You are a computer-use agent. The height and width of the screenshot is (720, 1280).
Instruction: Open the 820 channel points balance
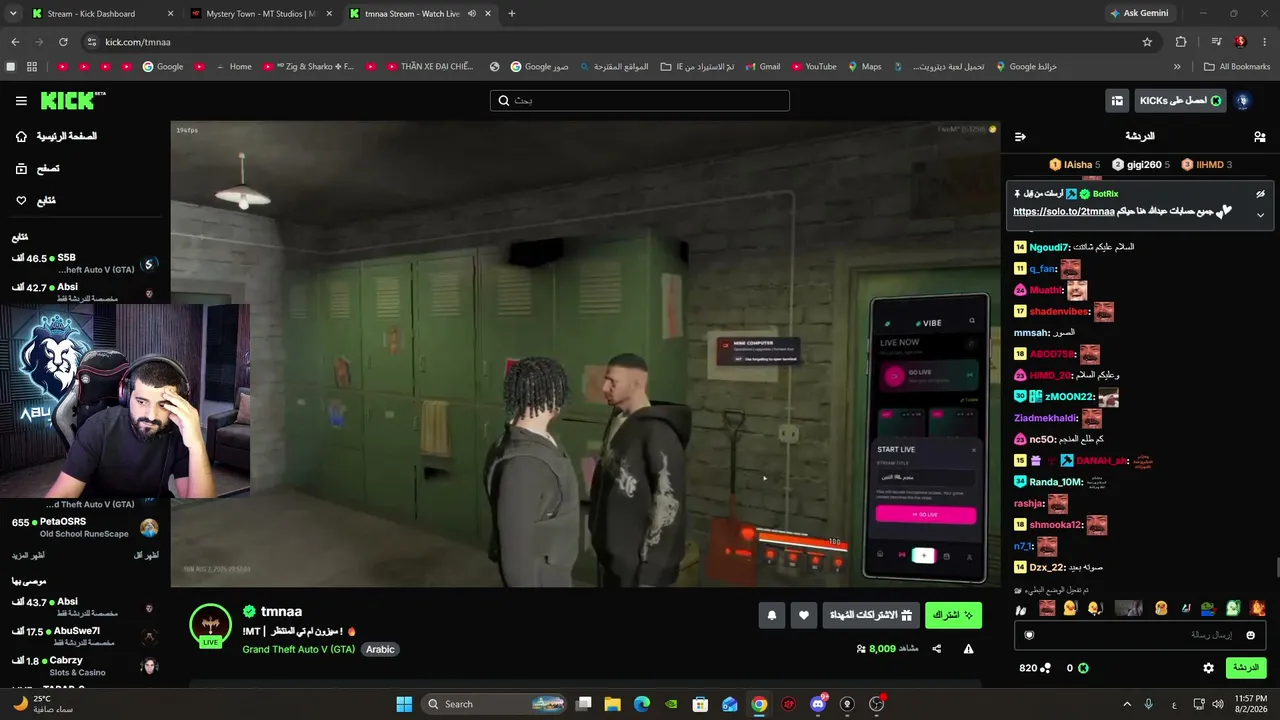(1035, 668)
